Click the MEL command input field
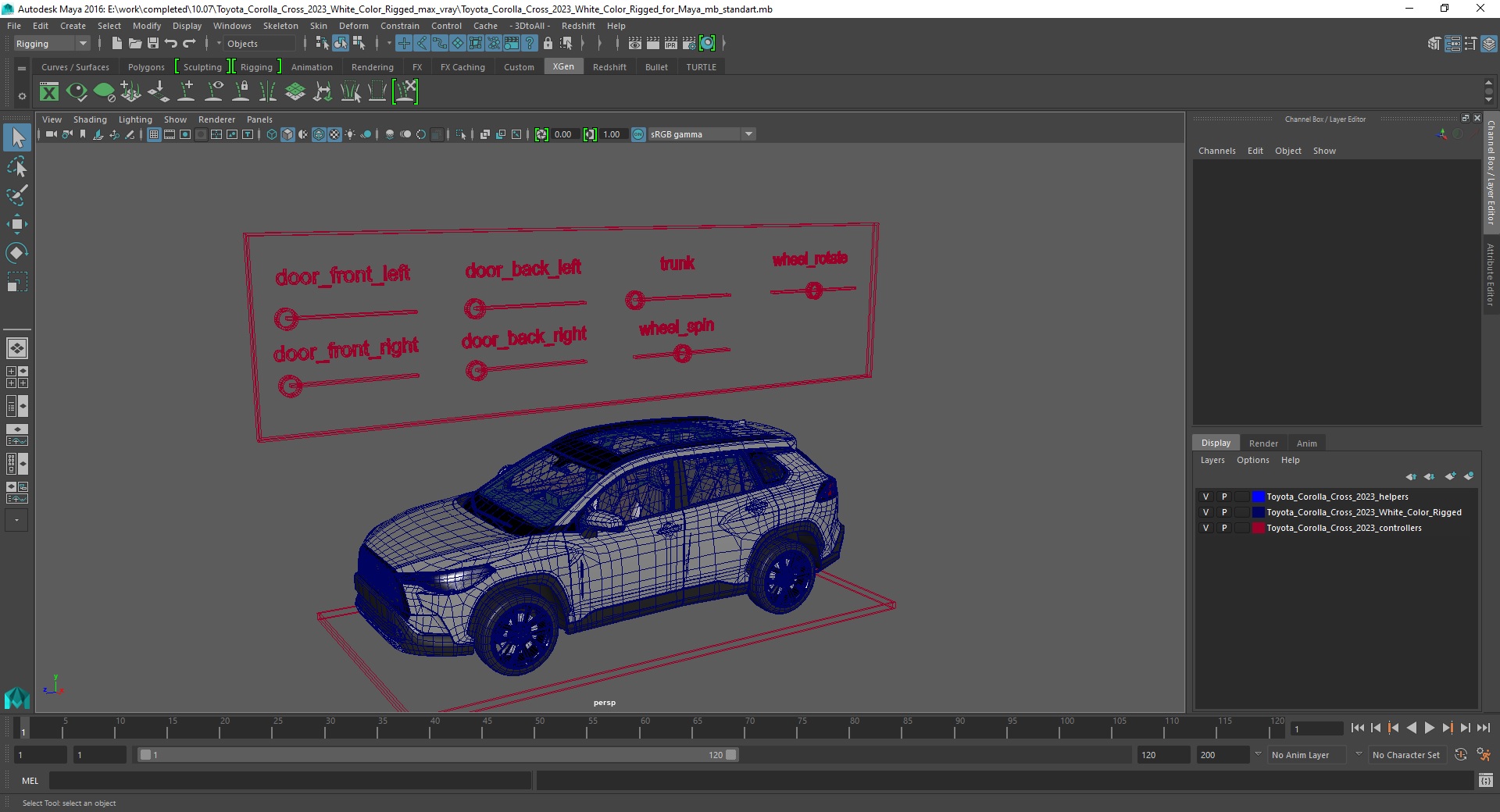Image resolution: width=1500 pixels, height=812 pixels. pyautogui.click(x=290, y=780)
